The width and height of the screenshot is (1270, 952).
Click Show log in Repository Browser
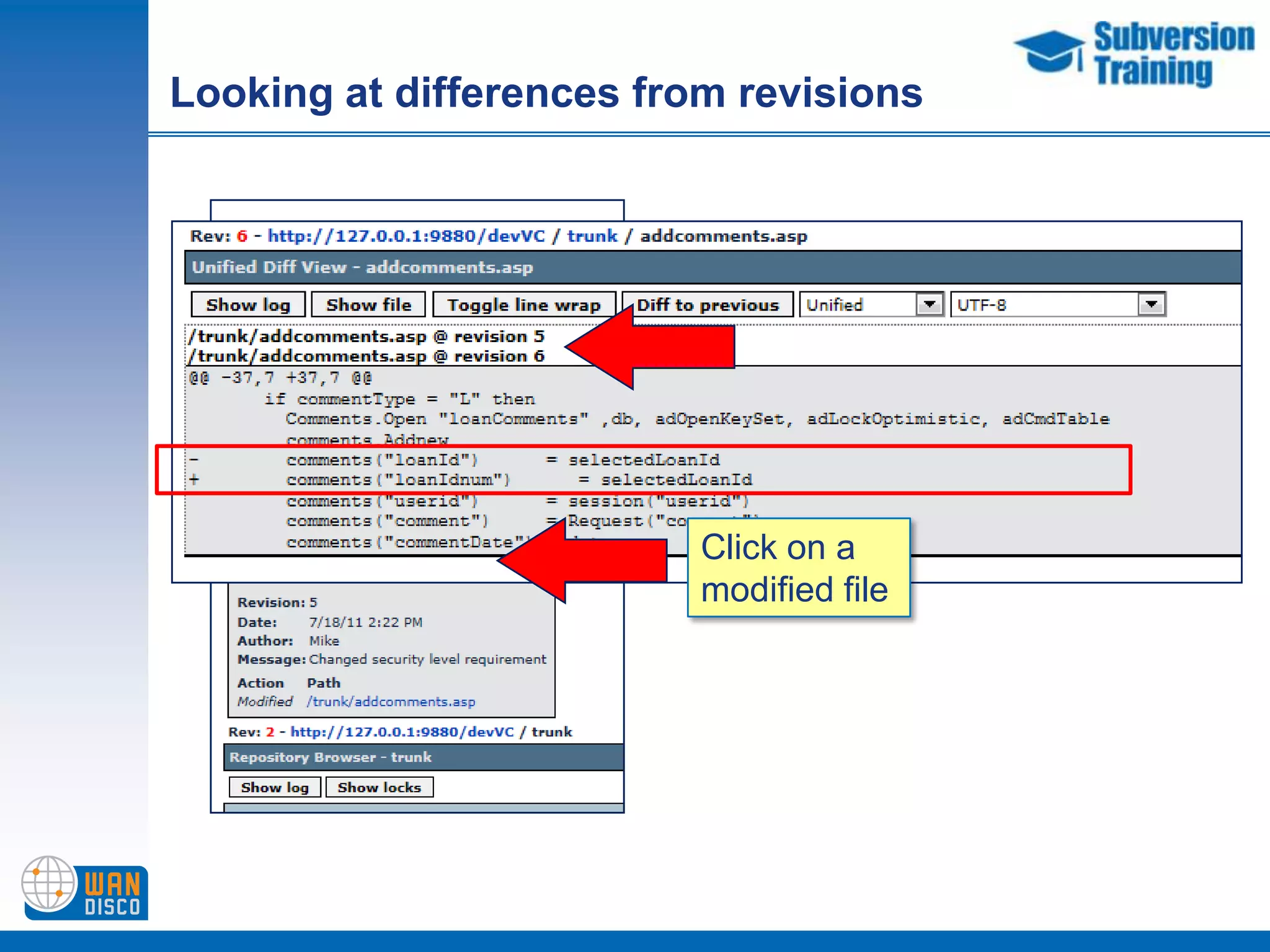click(275, 787)
